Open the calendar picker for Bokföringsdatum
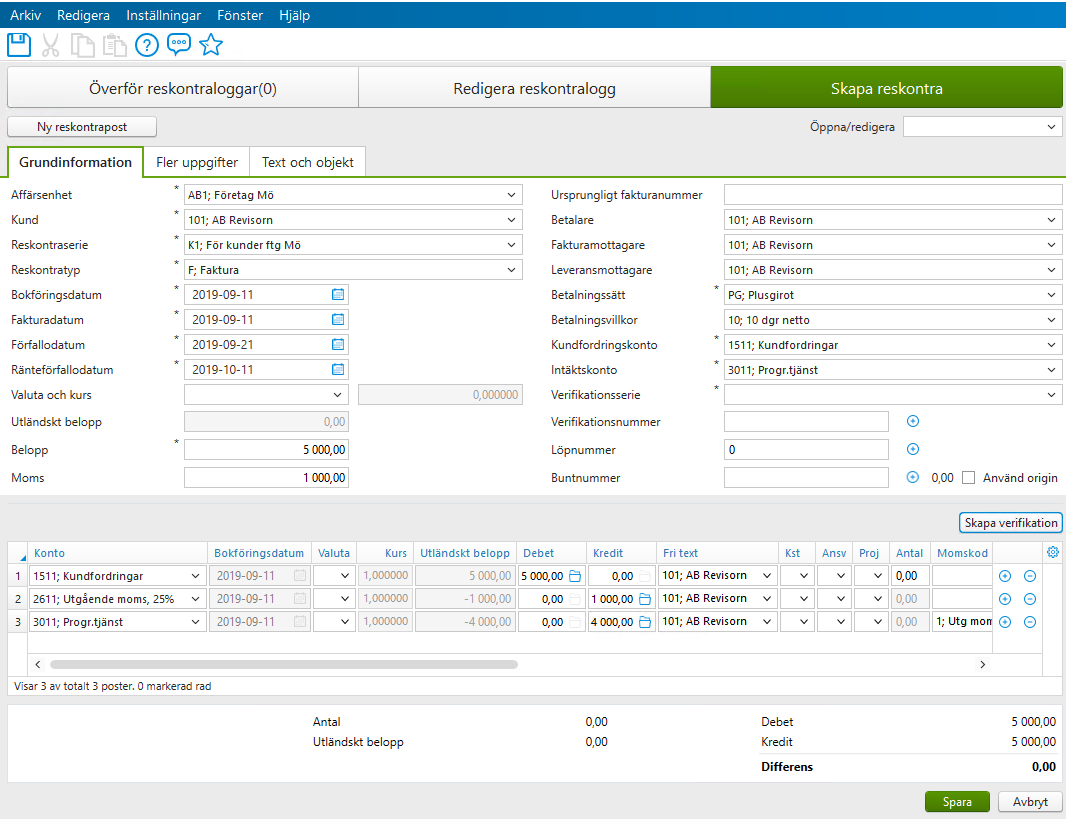The image size is (1066, 819). (337, 294)
